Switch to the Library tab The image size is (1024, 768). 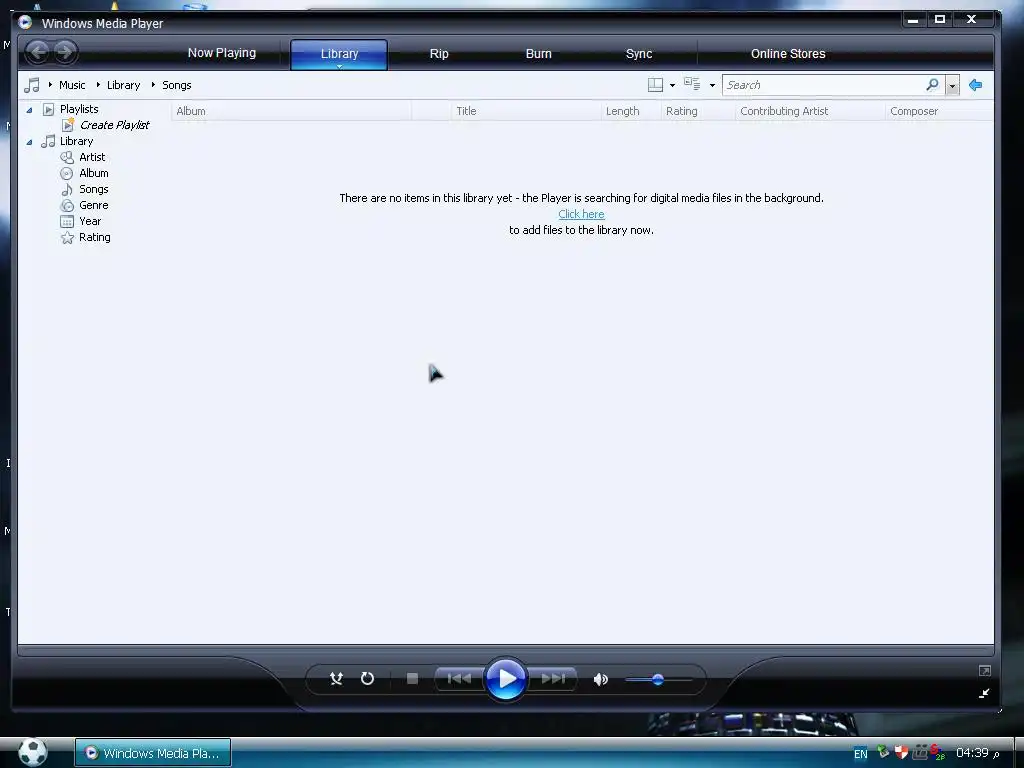pos(339,54)
